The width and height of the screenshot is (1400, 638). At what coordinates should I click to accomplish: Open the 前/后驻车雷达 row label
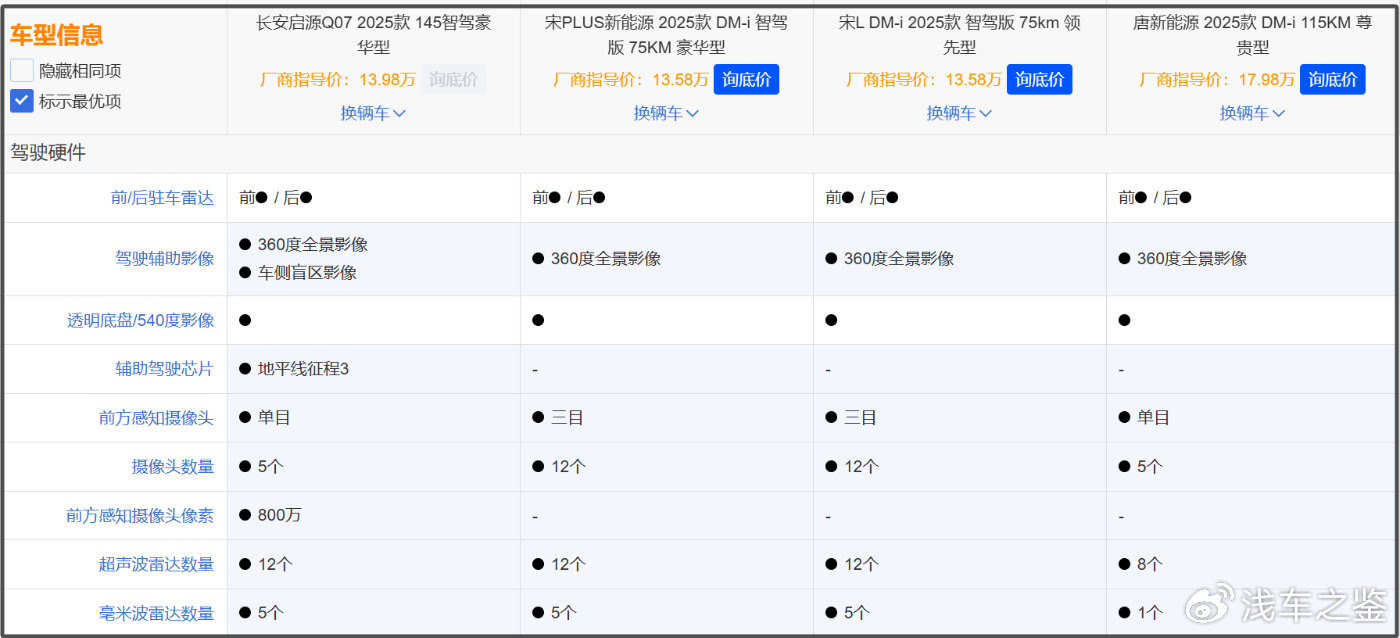pyautogui.click(x=162, y=198)
